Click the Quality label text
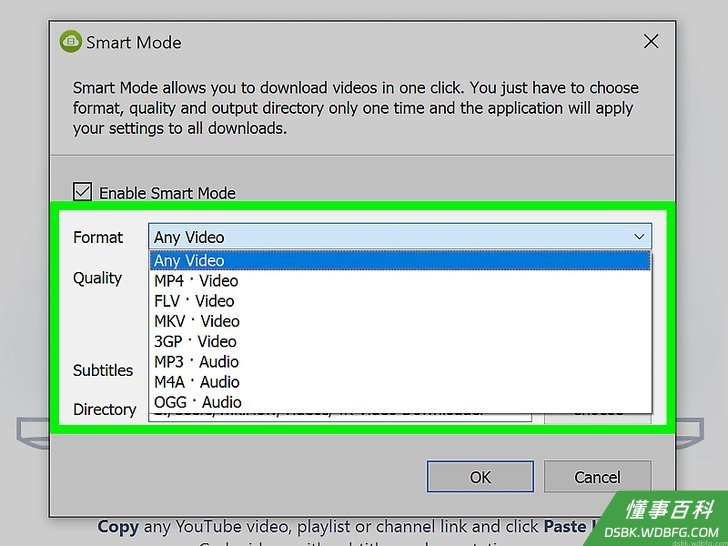Screen dimensions: 728x546 coord(98,278)
